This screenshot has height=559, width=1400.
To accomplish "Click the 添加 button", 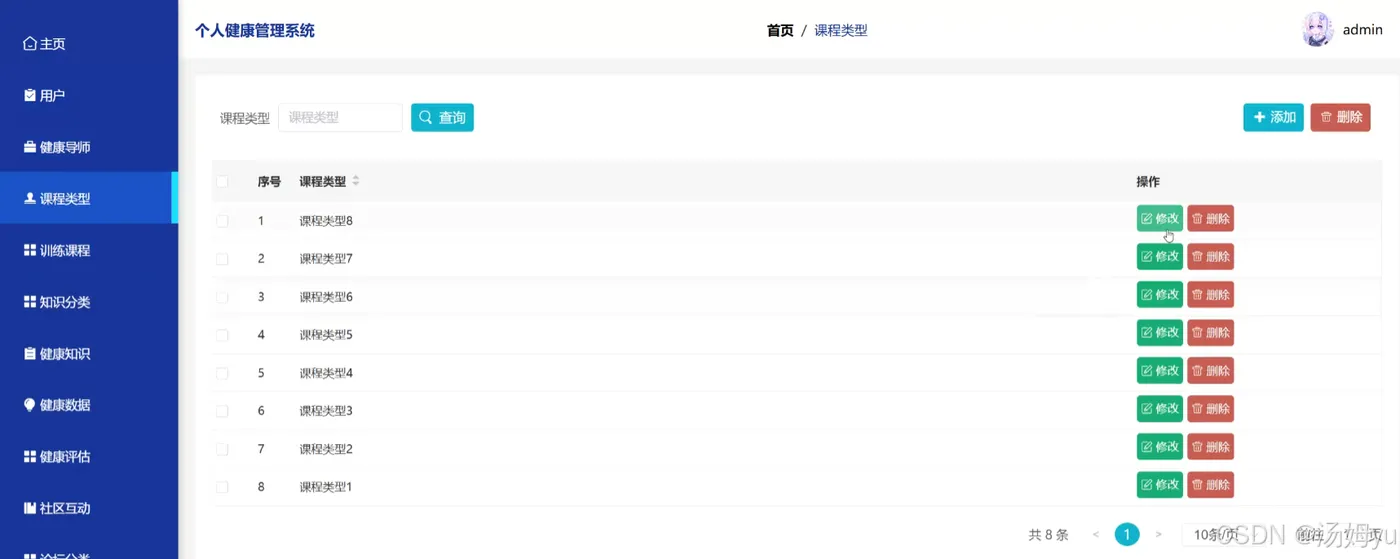I will pos(1273,117).
